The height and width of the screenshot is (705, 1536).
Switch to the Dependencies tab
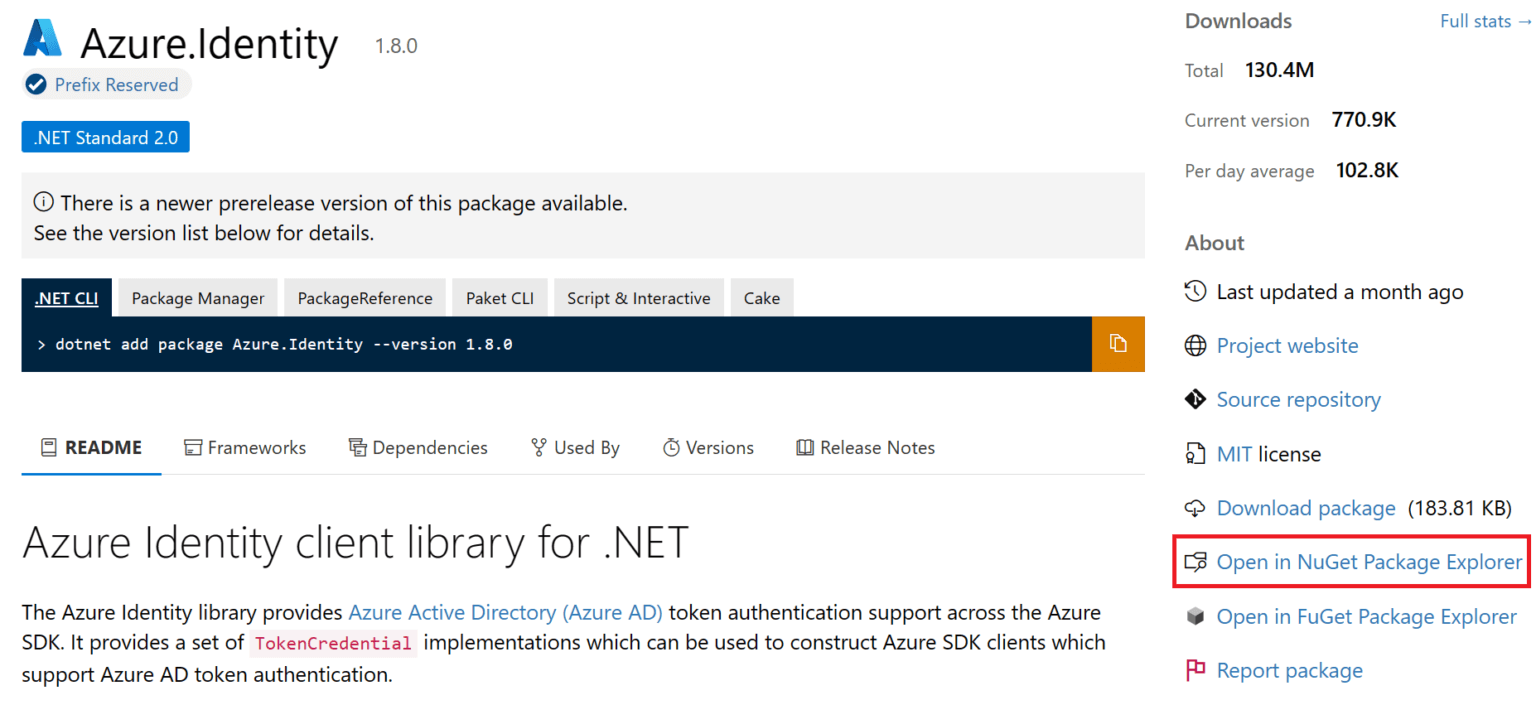tap(418, 447)
